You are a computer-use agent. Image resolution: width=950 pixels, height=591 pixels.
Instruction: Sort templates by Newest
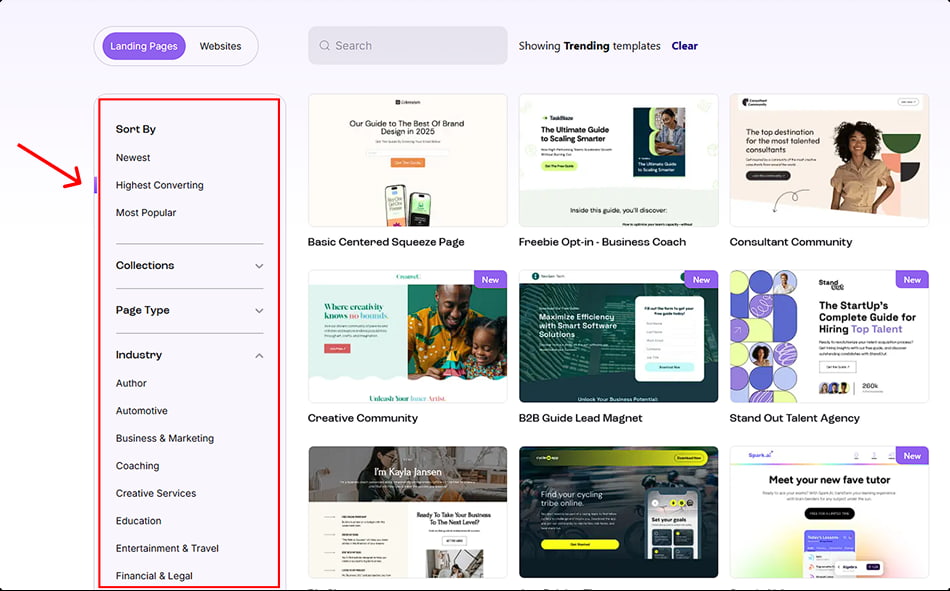tap(133, 157)
